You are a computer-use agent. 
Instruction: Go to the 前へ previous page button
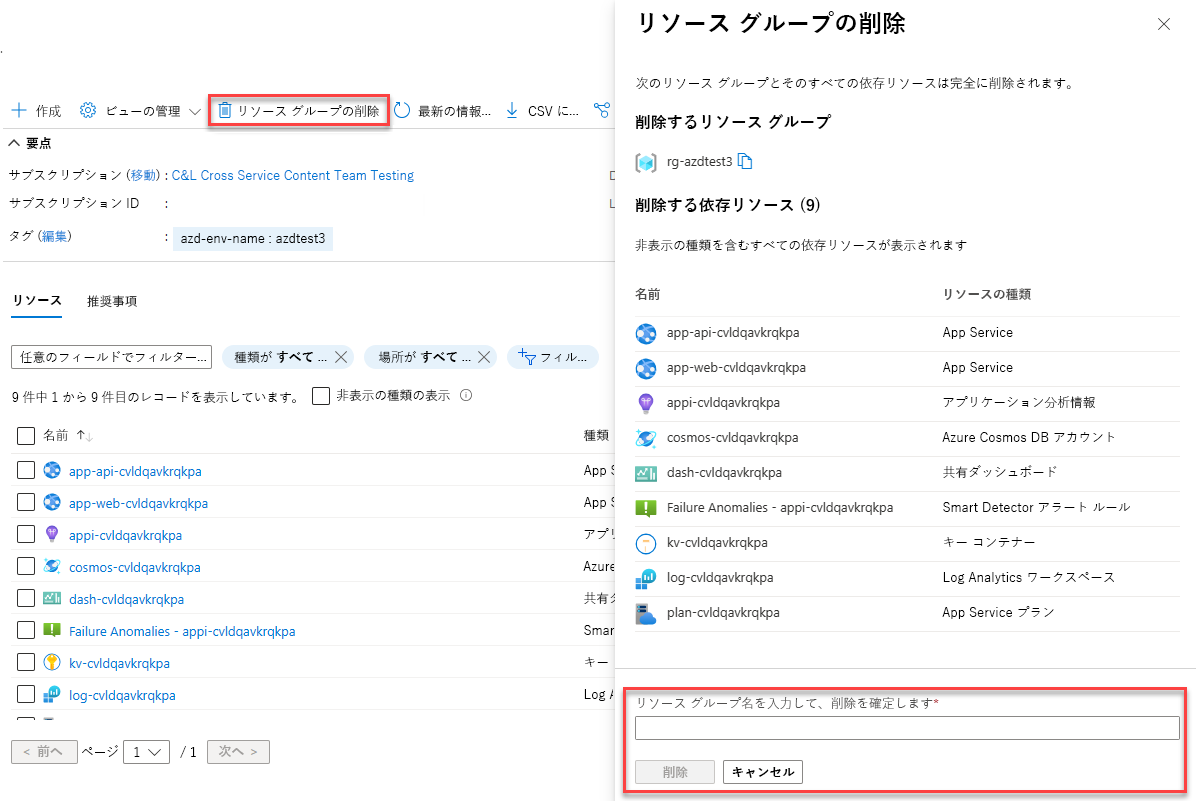44,751
